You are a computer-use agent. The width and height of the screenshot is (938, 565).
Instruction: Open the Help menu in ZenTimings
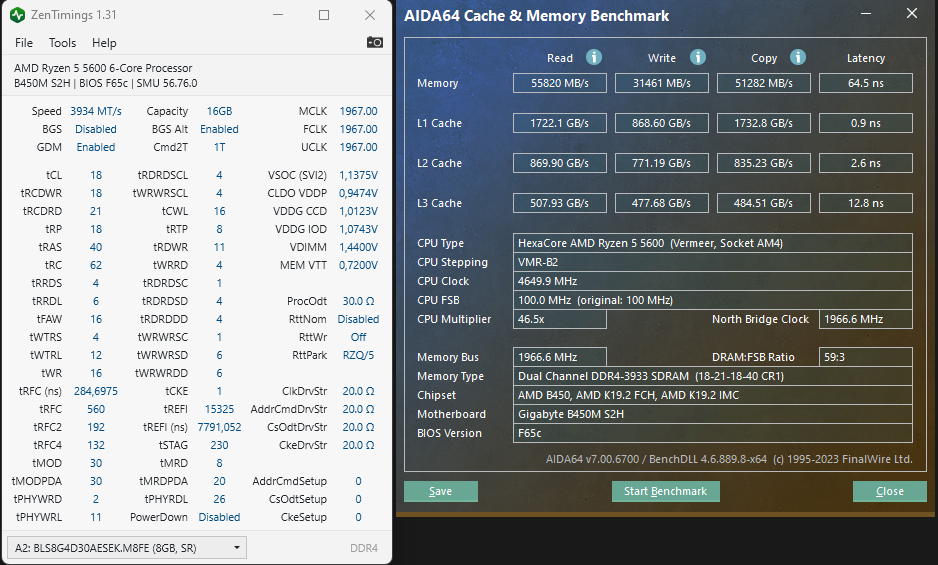click(104, 43)
